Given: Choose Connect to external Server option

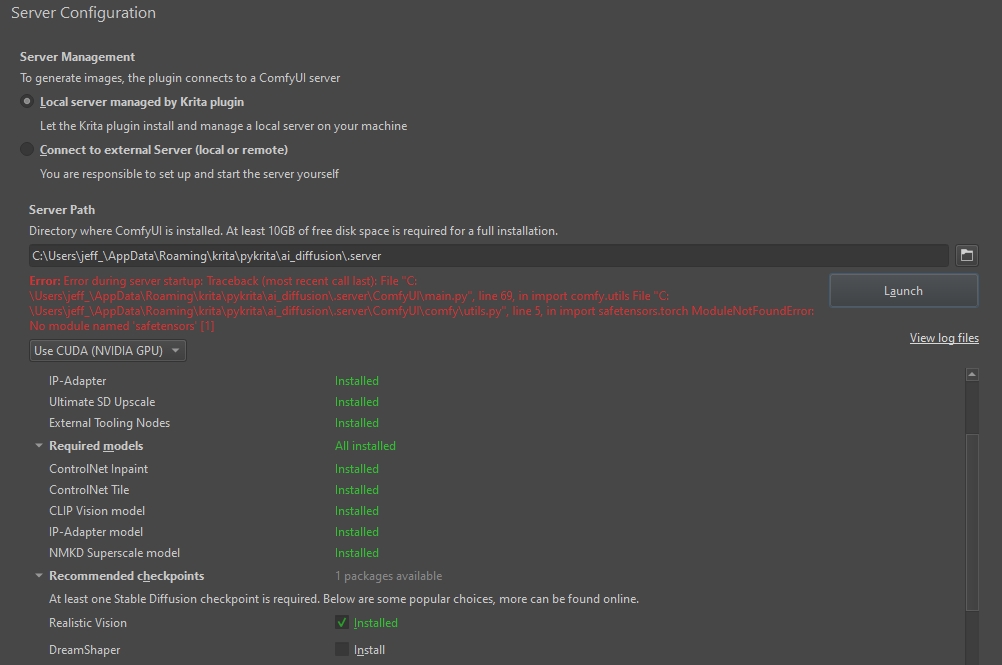Looking at the screenshot, I should 29,148.
